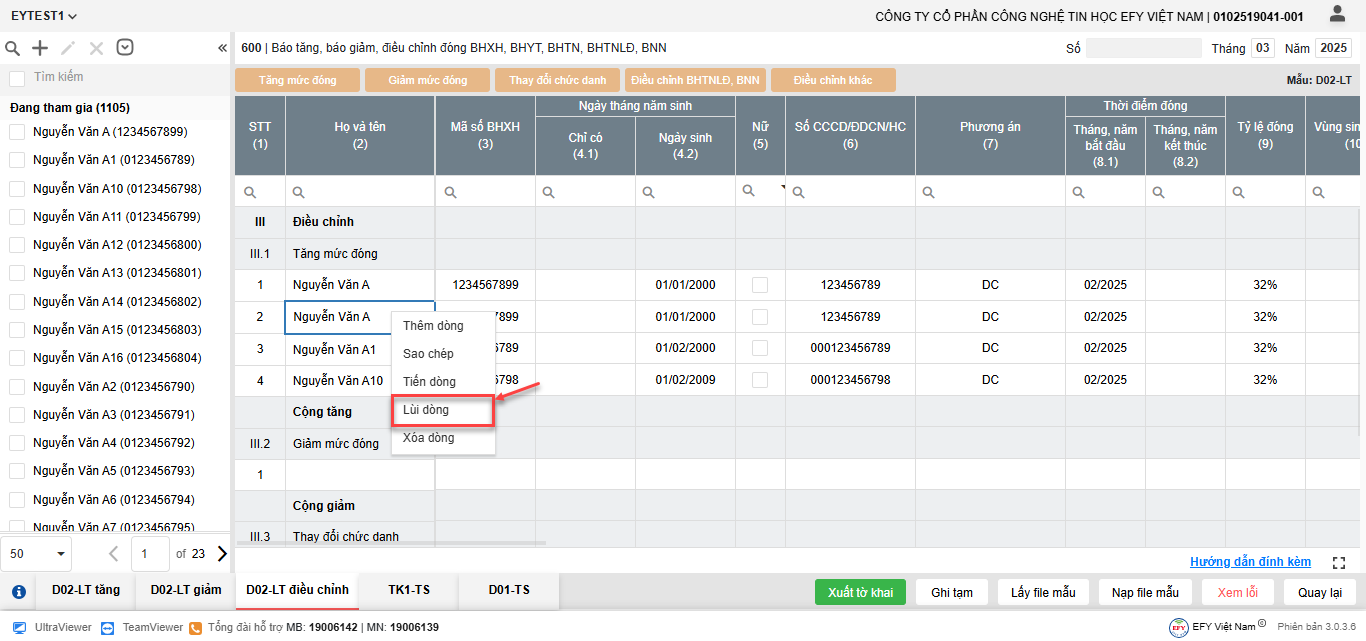The height and width of the screenshot is (641, 1366).
Task: Open the TeamViewer support icon
Action: pyautogui.click(x=110, y=627)
